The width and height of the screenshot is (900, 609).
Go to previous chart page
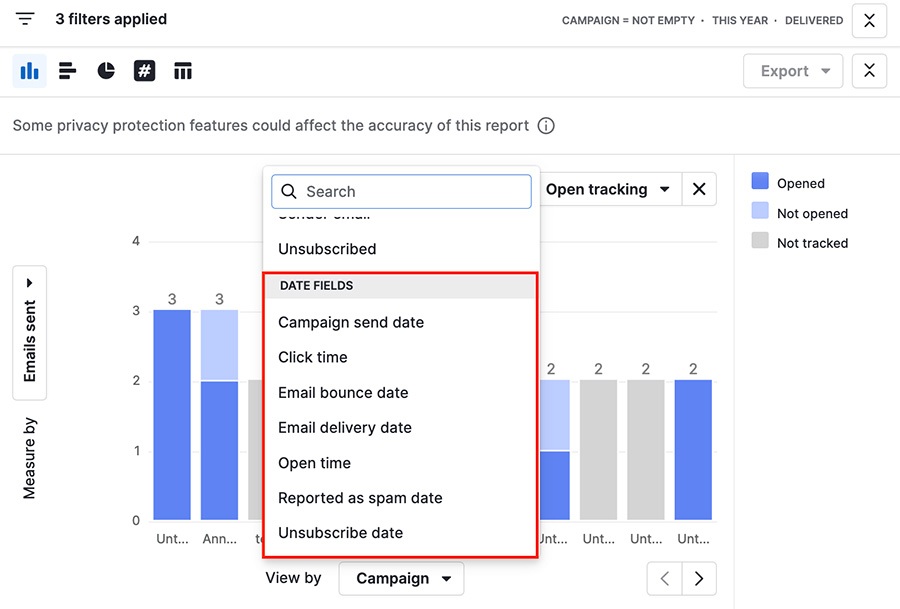coord(665,578)
